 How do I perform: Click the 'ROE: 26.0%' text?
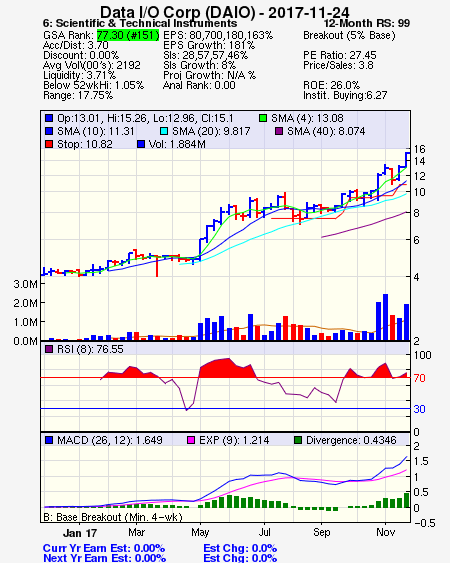pos(331,85)
